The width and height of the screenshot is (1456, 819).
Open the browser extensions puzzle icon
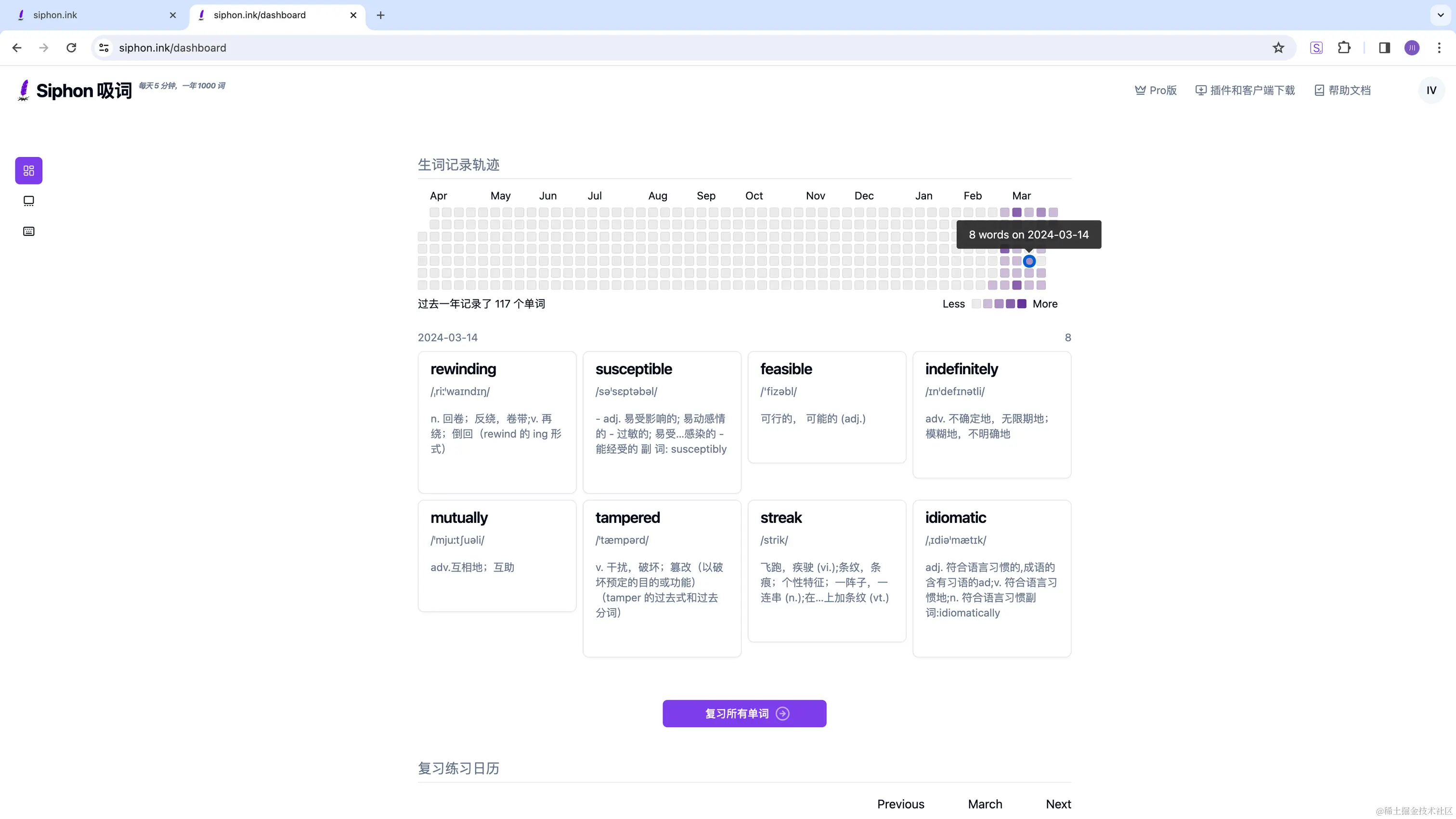point(1344,48)
